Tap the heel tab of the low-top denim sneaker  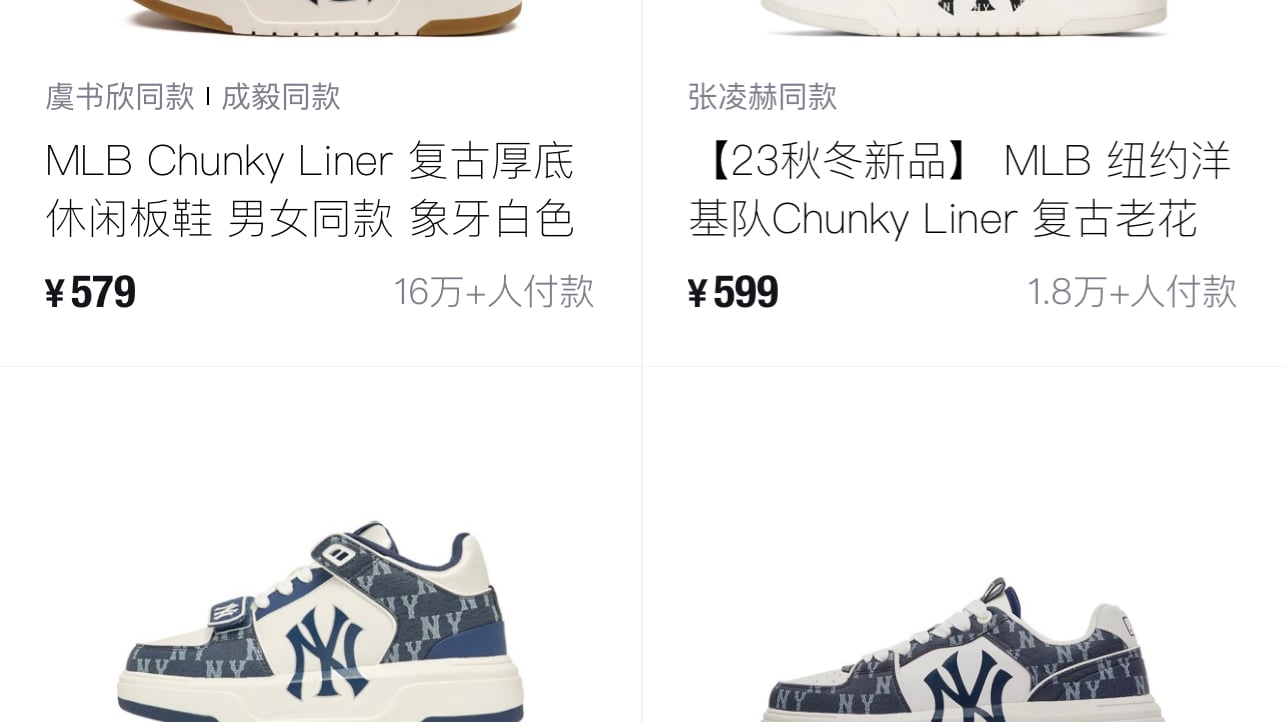tap(1131, 626)
